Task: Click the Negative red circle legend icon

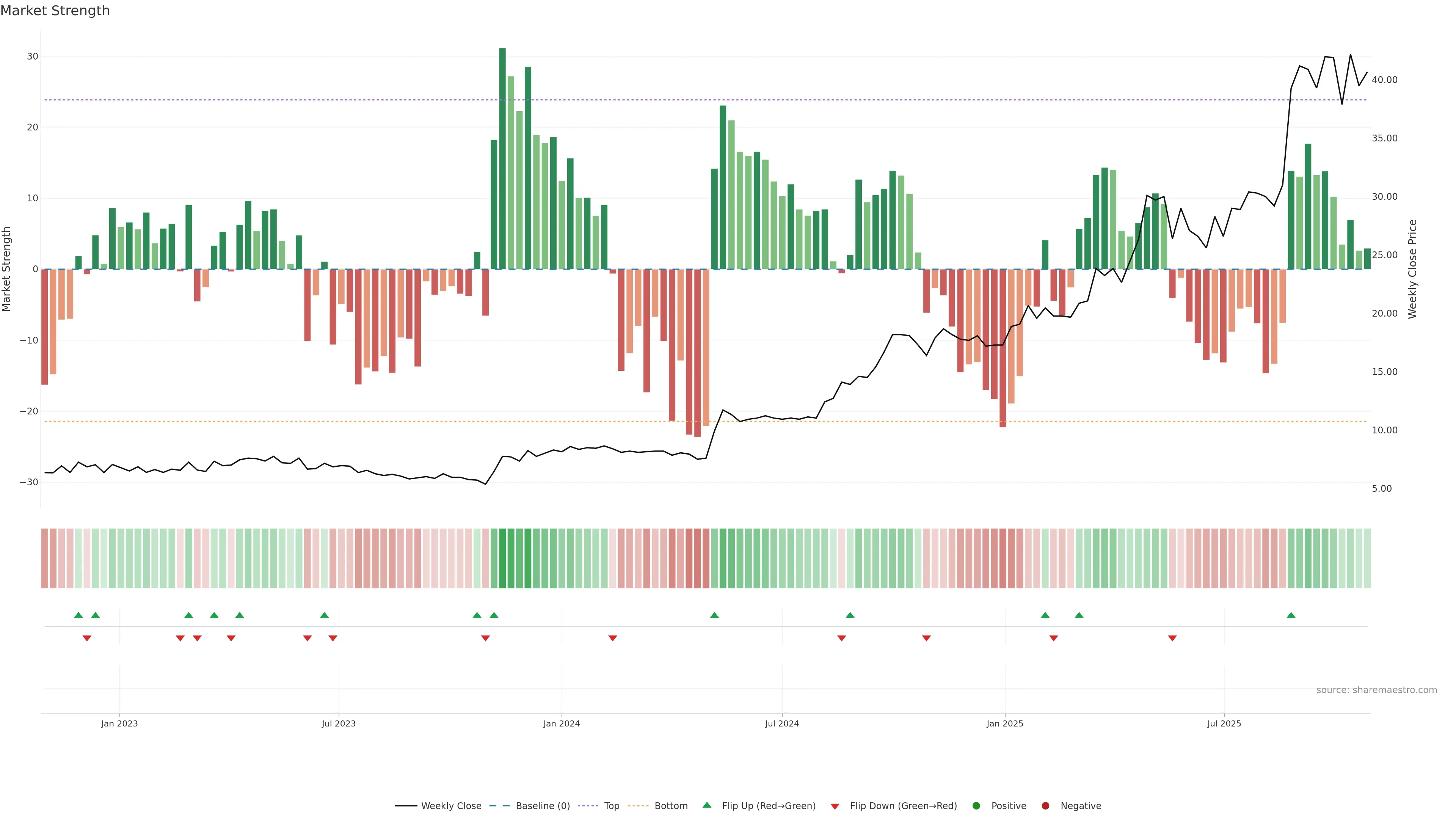Action: pyautogui.click(x=1045, y=806)
